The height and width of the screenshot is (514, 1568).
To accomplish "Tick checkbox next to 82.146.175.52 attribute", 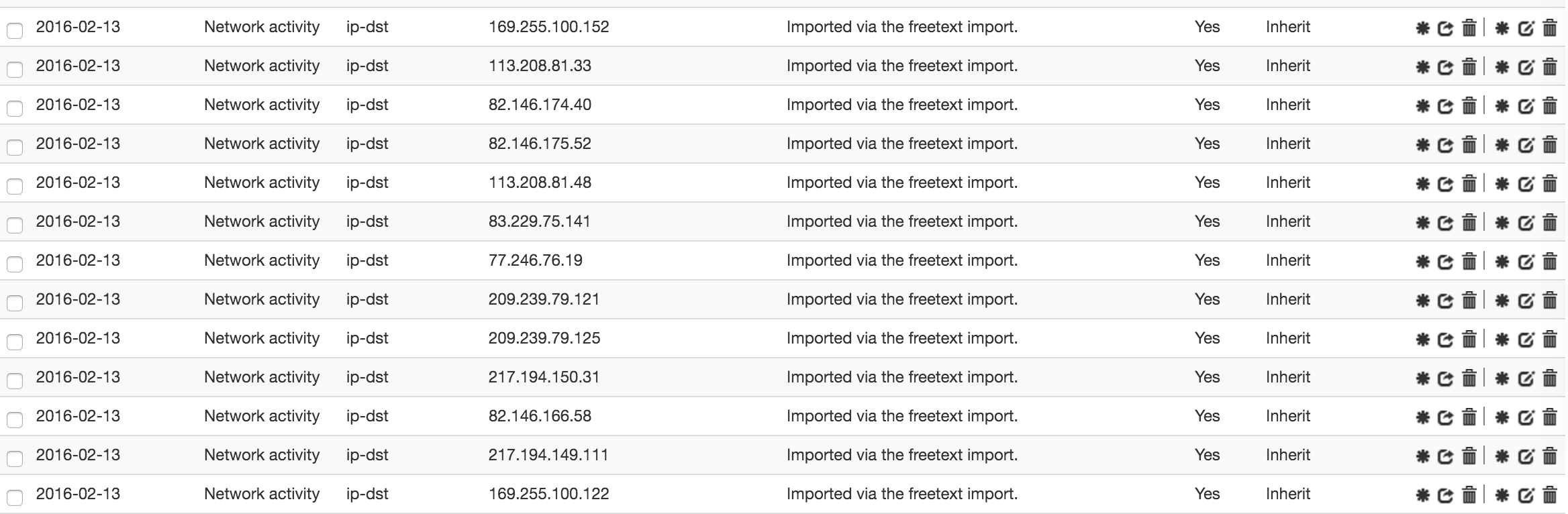I will (15, 147).
